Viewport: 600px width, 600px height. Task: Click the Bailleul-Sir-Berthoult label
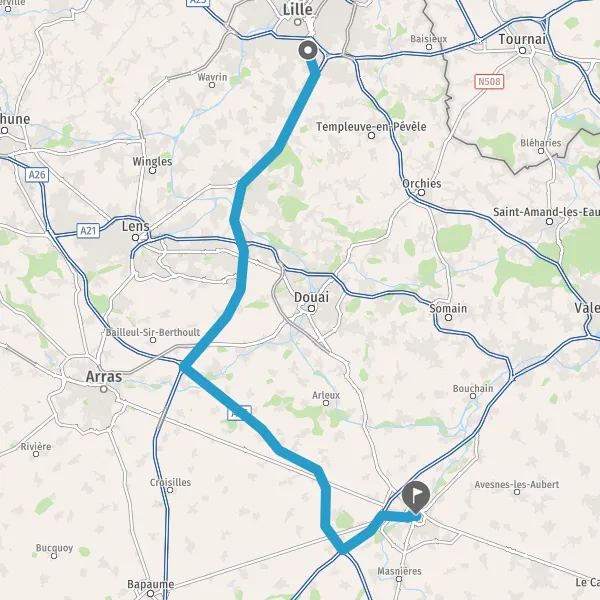153,332
